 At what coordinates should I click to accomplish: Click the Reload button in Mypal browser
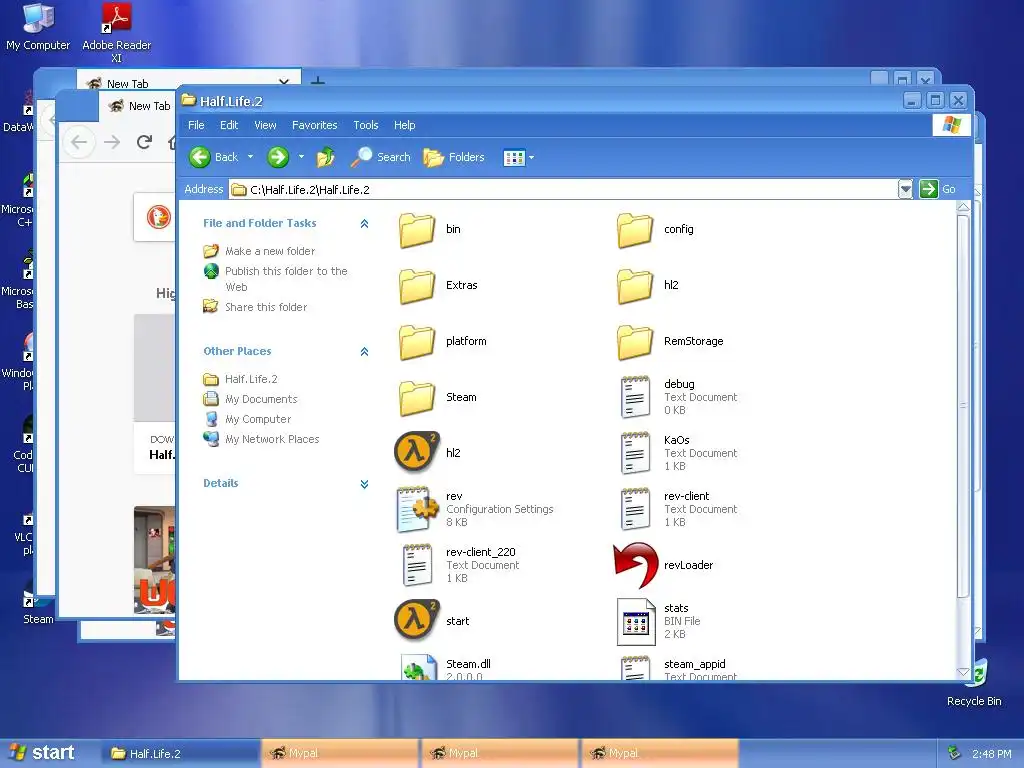click(144, 142)
